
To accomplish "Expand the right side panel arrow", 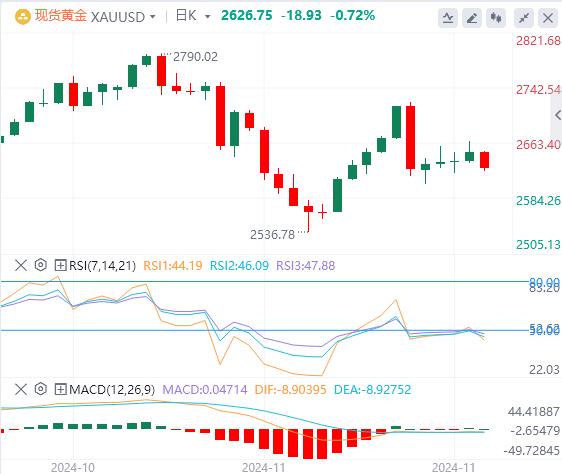I will [557, 115].
